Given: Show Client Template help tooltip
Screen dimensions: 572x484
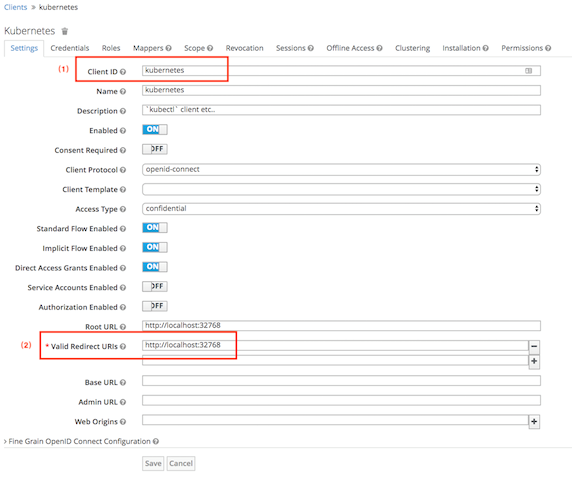Looking at the screenshot, I should (x=123, y=190).
